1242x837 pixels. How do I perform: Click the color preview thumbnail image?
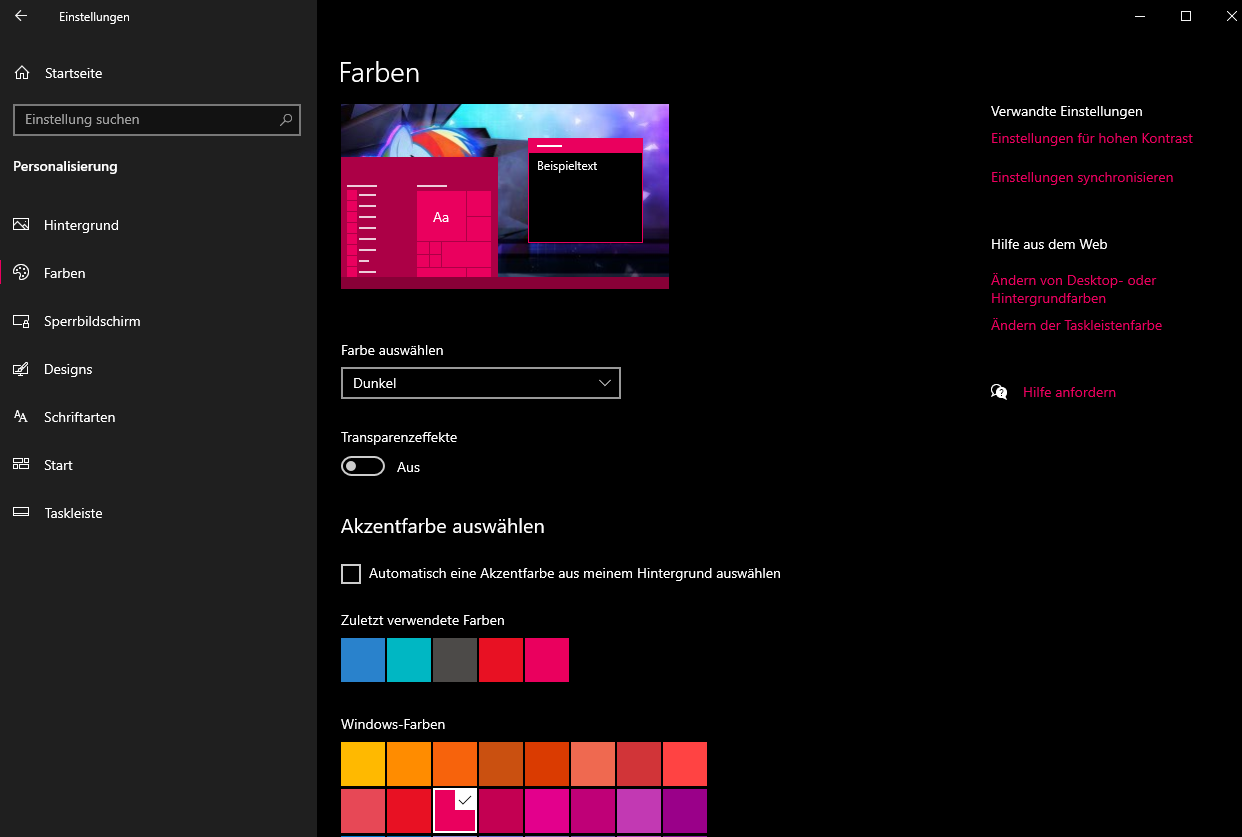click(505, 196)
